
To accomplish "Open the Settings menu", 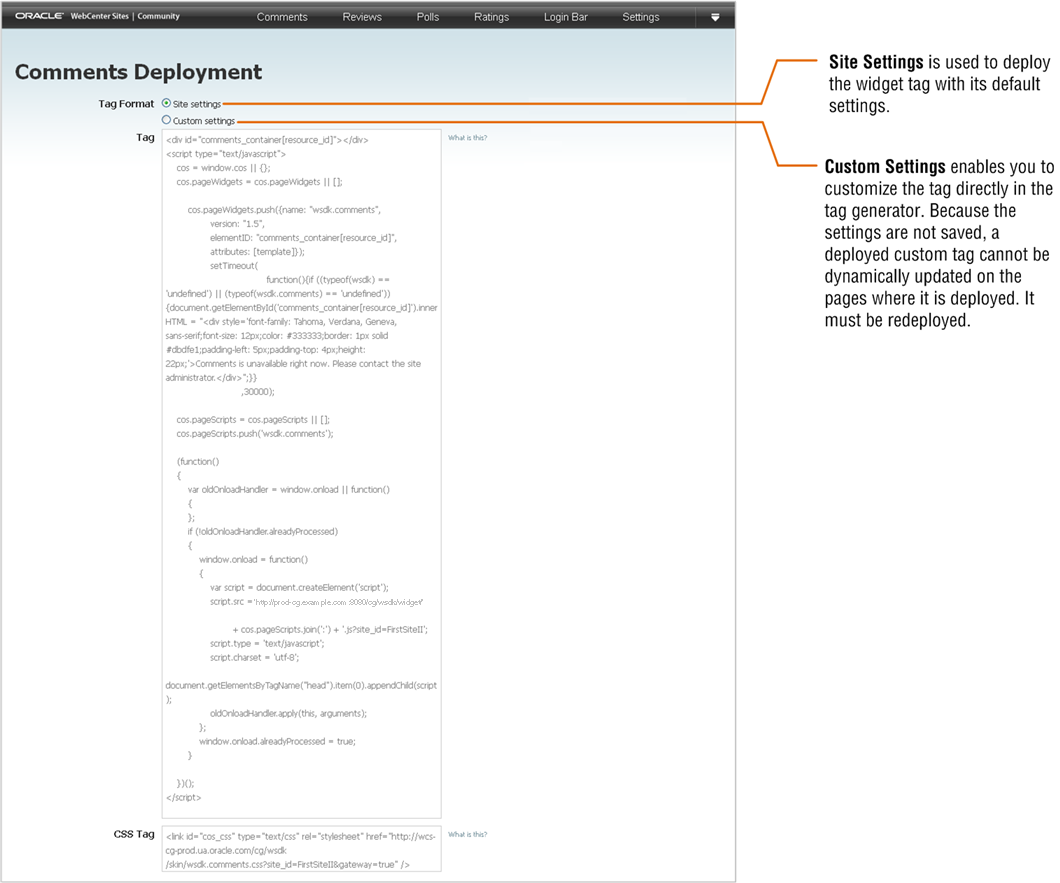I will pyautogui.click(x=641, y=17).
